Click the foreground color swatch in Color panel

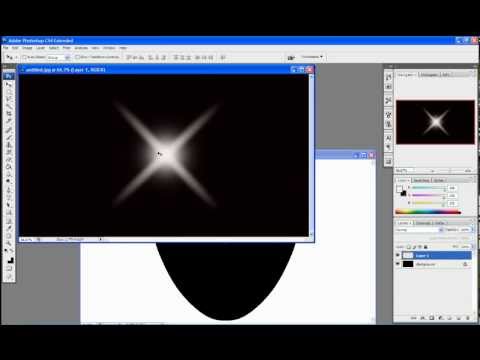[399, 189]
